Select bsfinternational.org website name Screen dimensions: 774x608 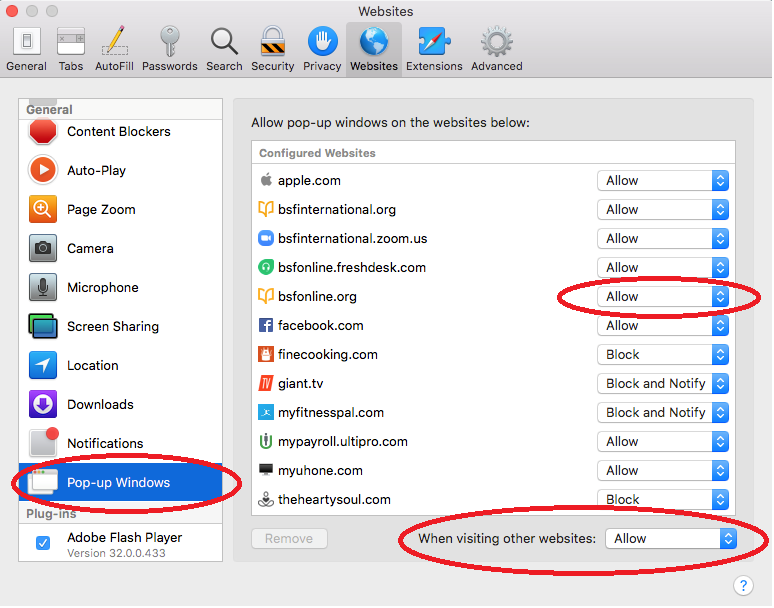[x=337, y=210]
